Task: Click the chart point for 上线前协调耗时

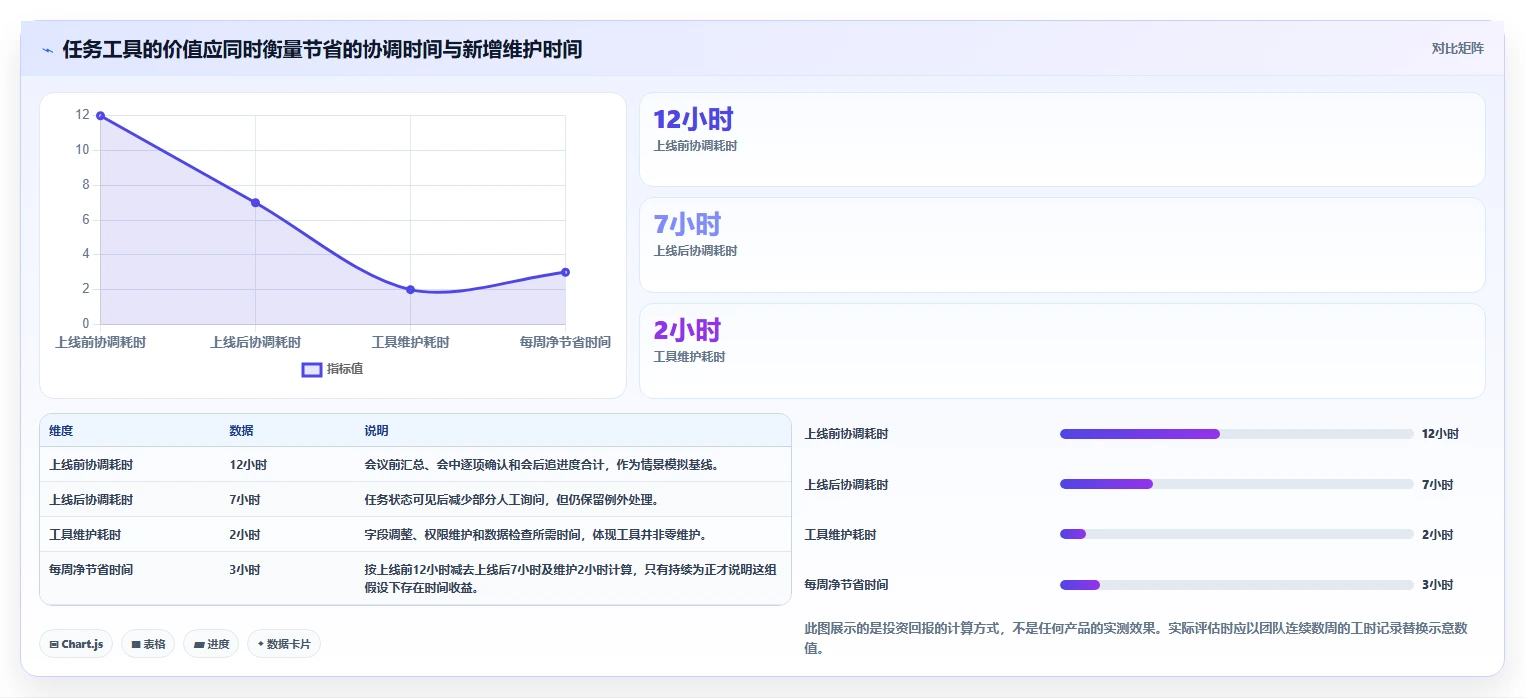Action: click(100, 116)
